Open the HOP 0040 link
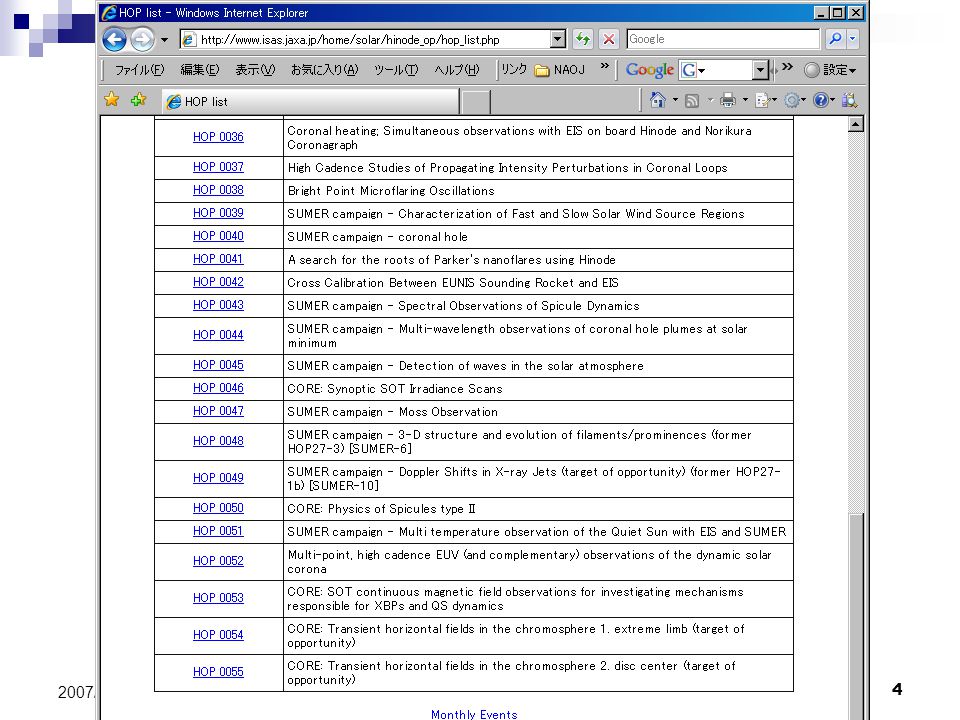The image size is (960, 720). (x=218, y=236)
